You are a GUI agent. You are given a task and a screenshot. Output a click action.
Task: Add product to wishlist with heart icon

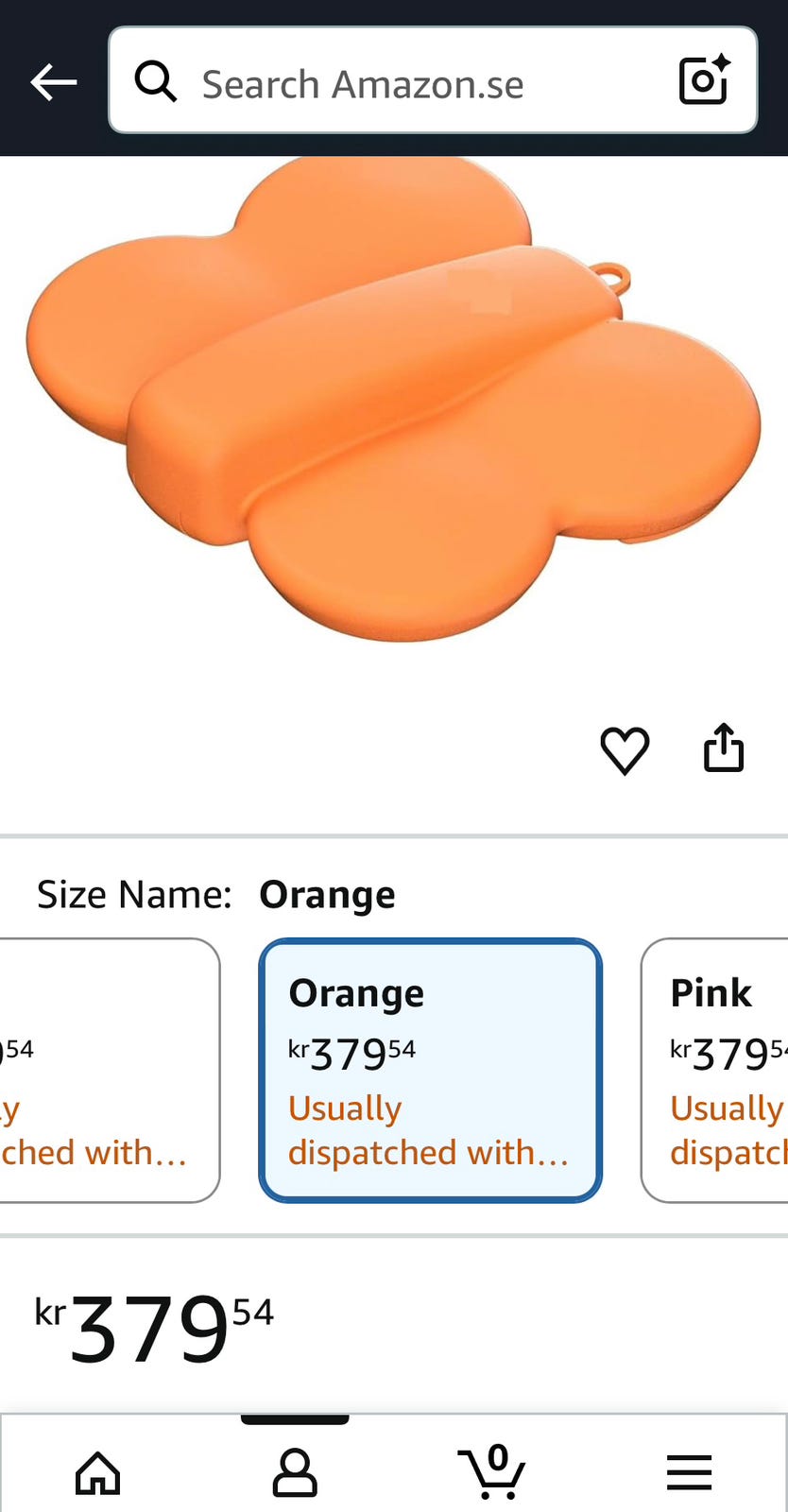coord(625,750)
